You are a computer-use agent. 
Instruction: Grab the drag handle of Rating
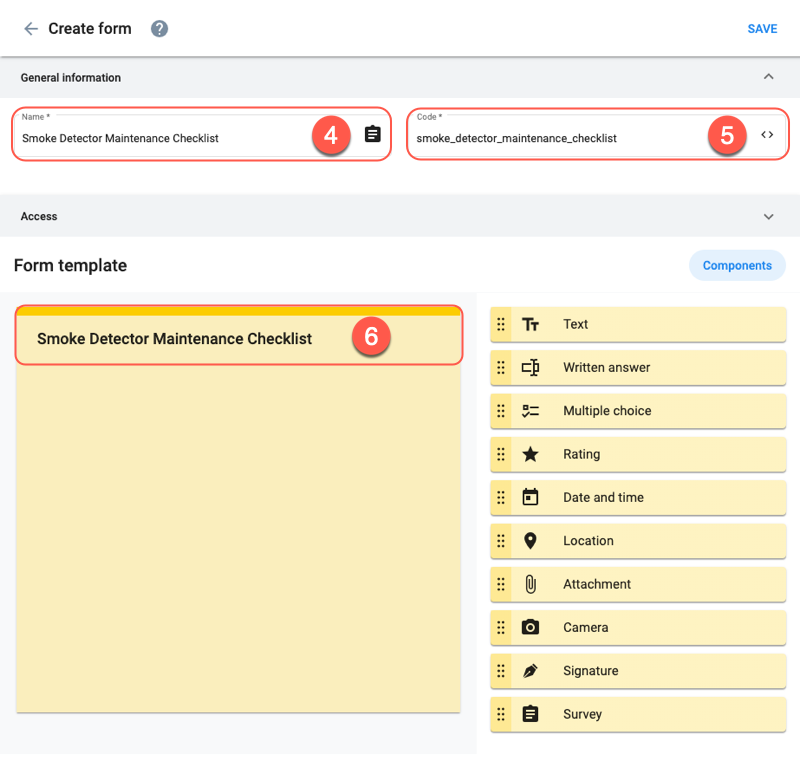501,454
